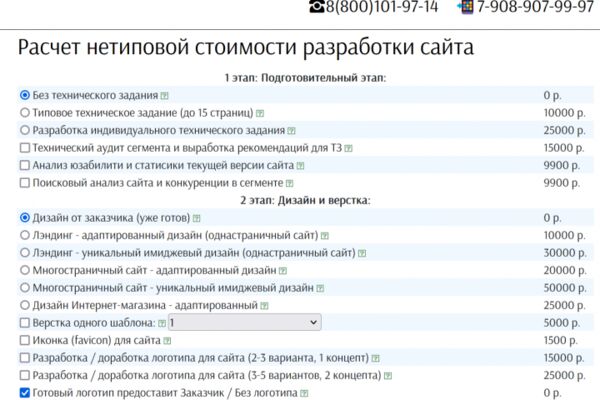Enable 'Верстка одного шаблона' checkbox
Screen dimensions: 600x400
pos(25,323)
